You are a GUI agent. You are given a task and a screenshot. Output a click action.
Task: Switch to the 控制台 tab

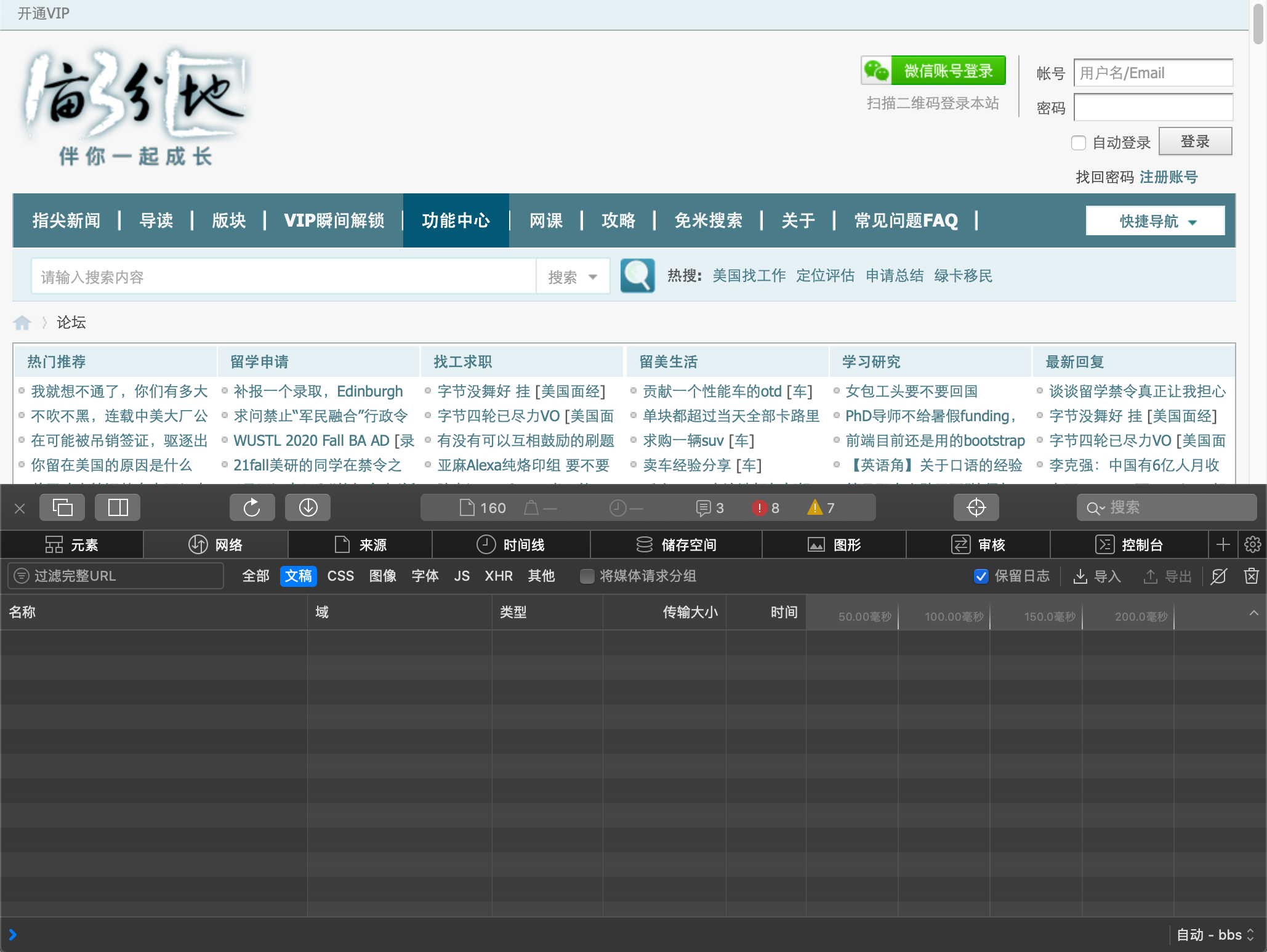tap(1130, 544)
